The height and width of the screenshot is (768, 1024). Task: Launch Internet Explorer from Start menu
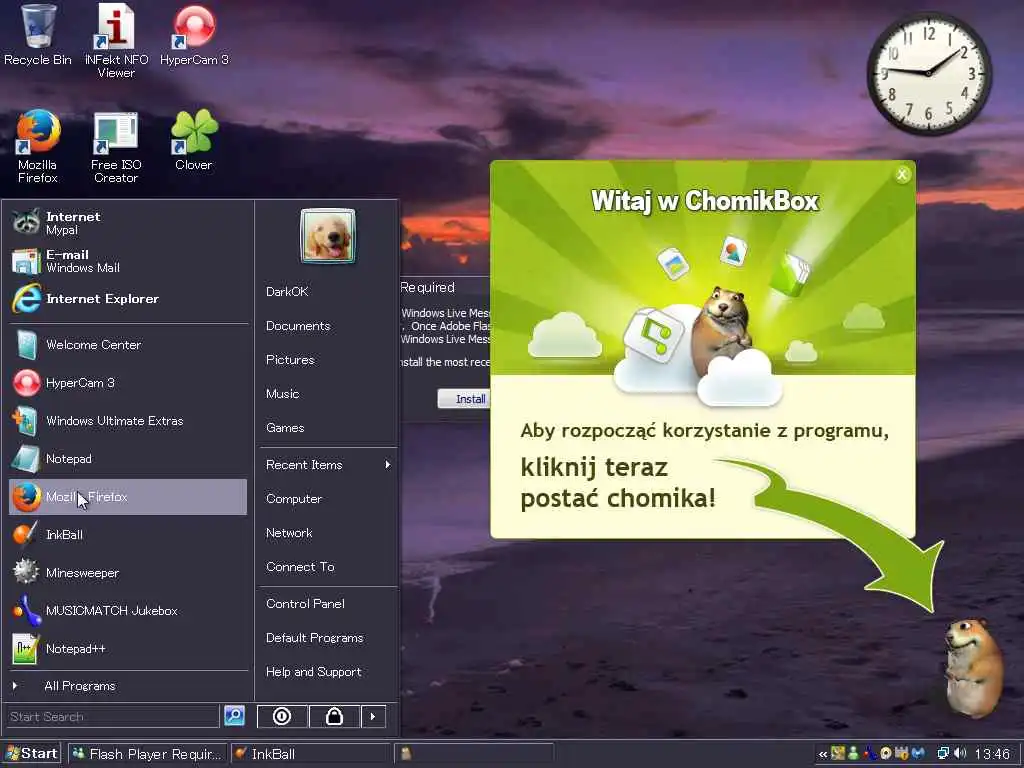click(x=128, y=298)
